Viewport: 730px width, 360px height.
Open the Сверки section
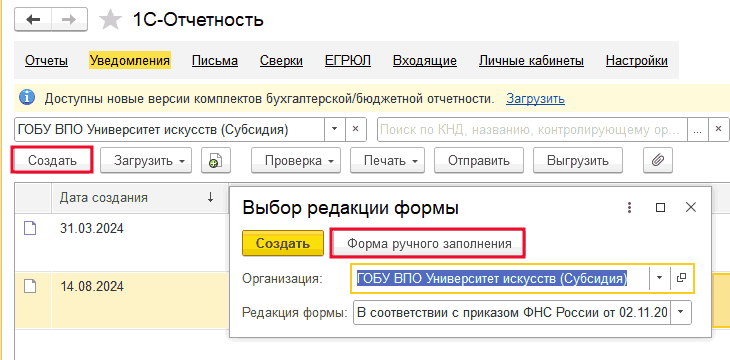click(x=281, y=61)
